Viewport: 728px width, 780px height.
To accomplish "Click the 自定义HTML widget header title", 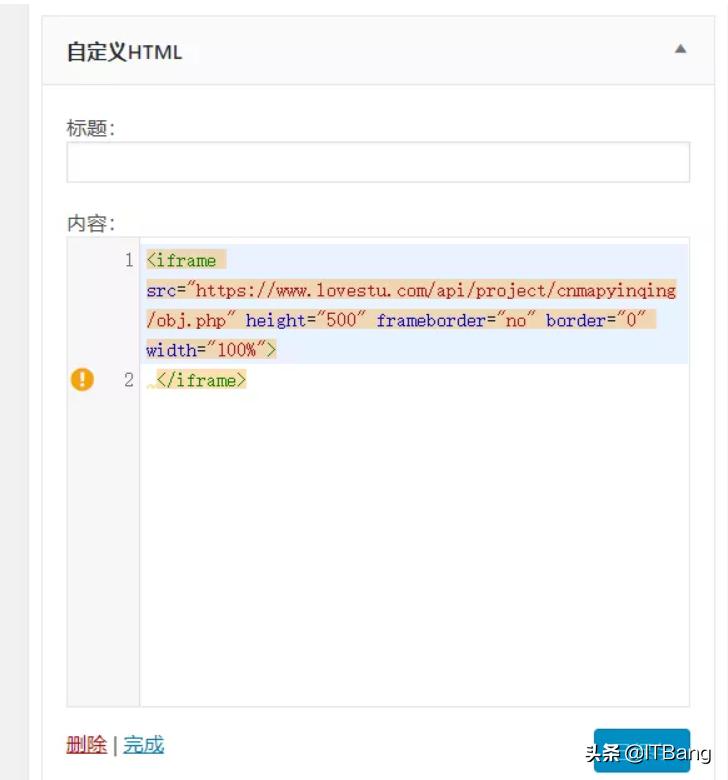I will pos(124,52).
